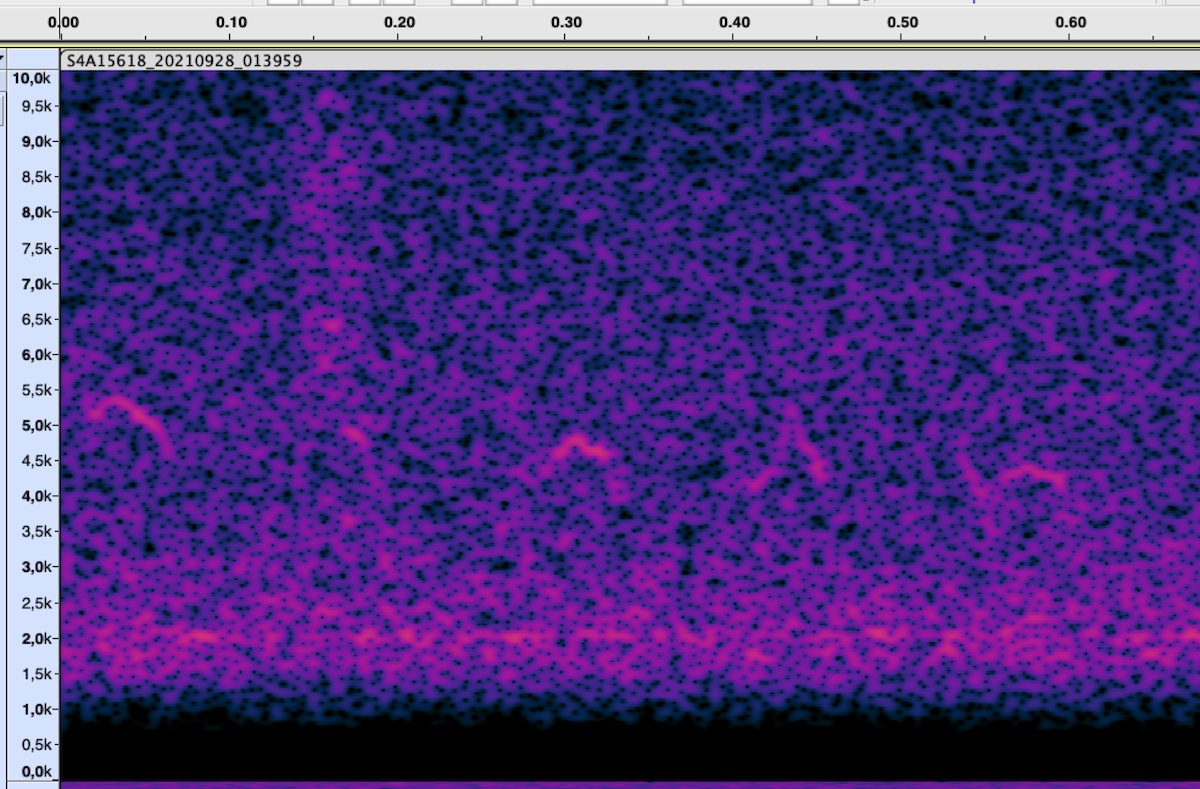
Task: Click the 5,0k label on the frequency scale
Action: pyautogui.click(x=36, y=425)
